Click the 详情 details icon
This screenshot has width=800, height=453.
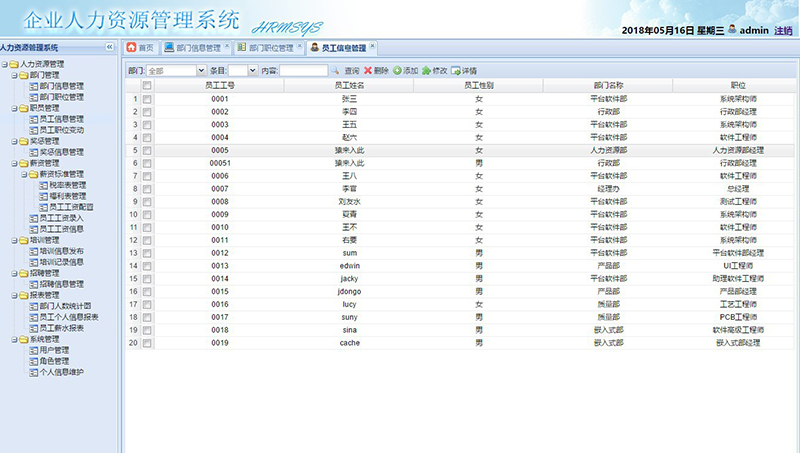456,71
